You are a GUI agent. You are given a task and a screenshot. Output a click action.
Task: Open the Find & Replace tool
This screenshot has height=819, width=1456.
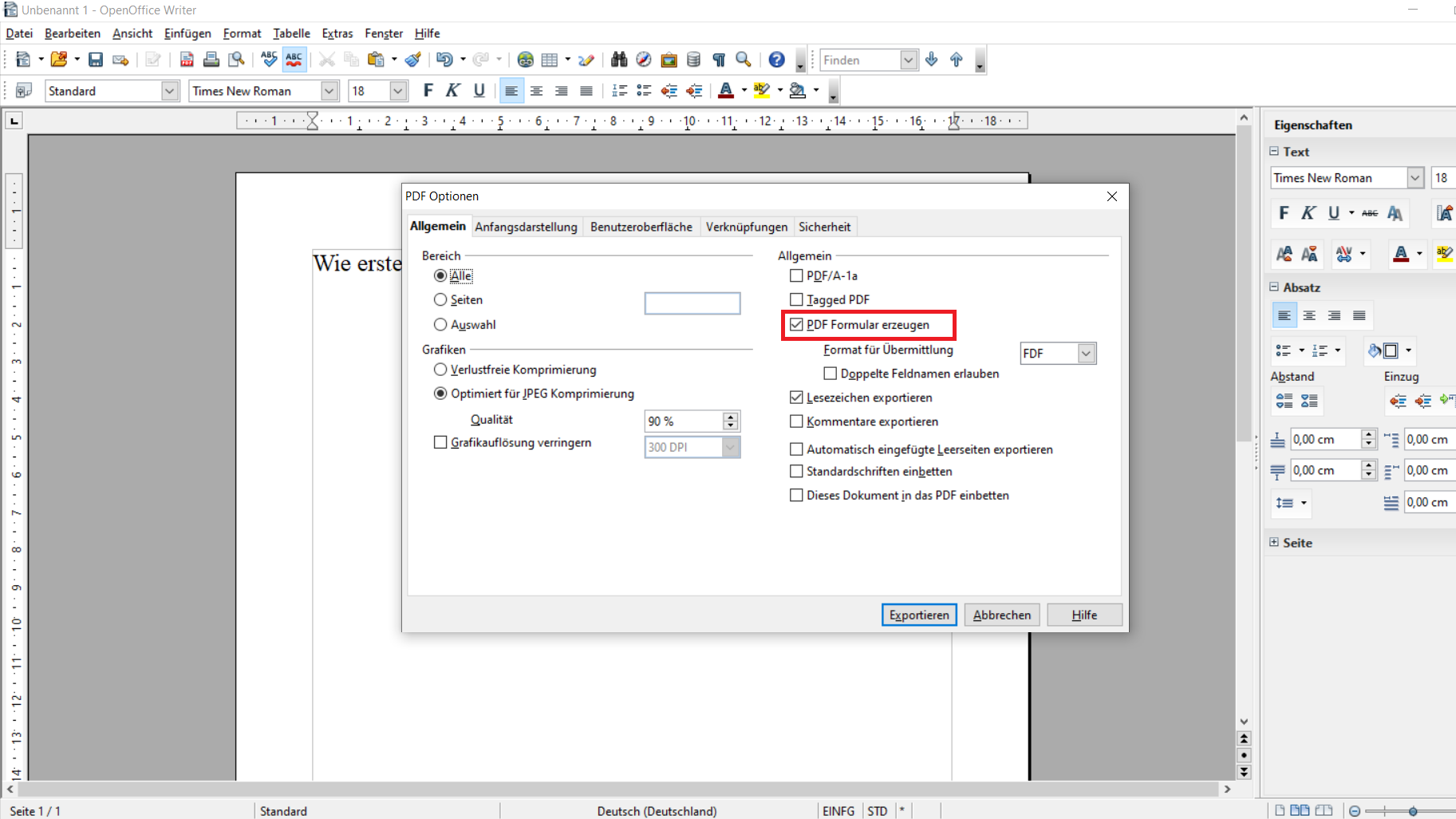619,59
